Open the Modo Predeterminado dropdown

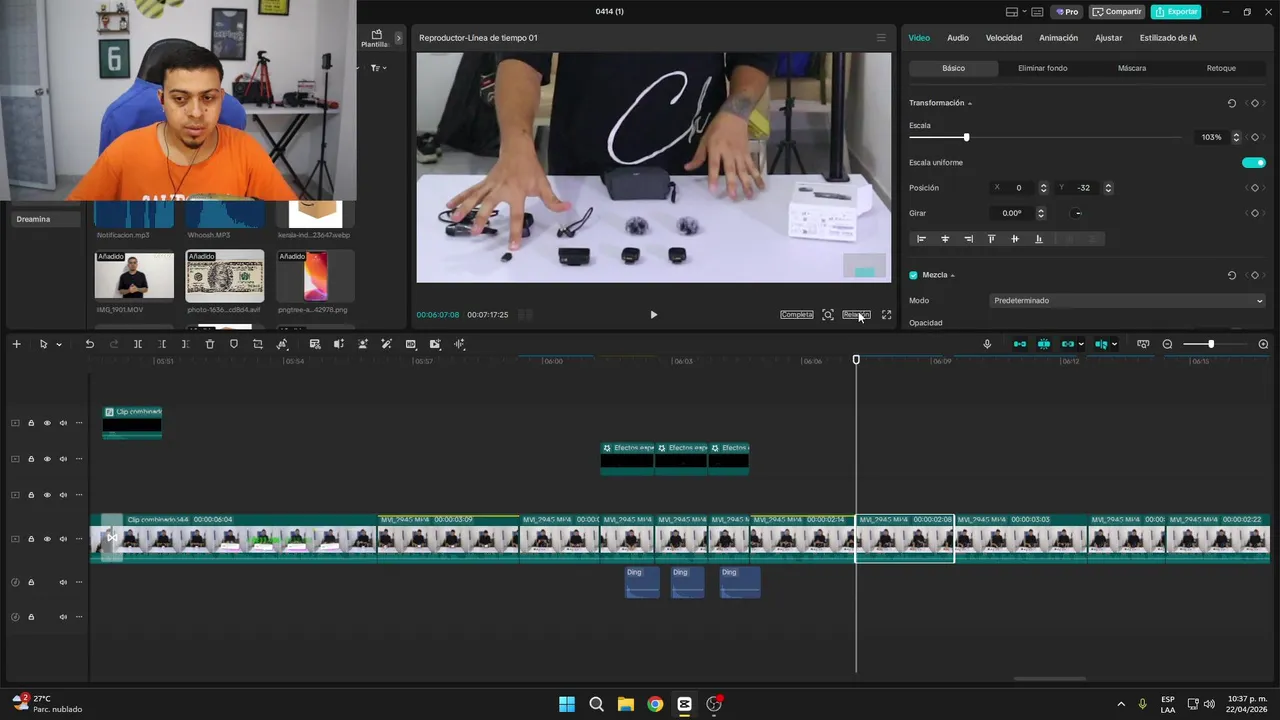[x=1127, y=300]
